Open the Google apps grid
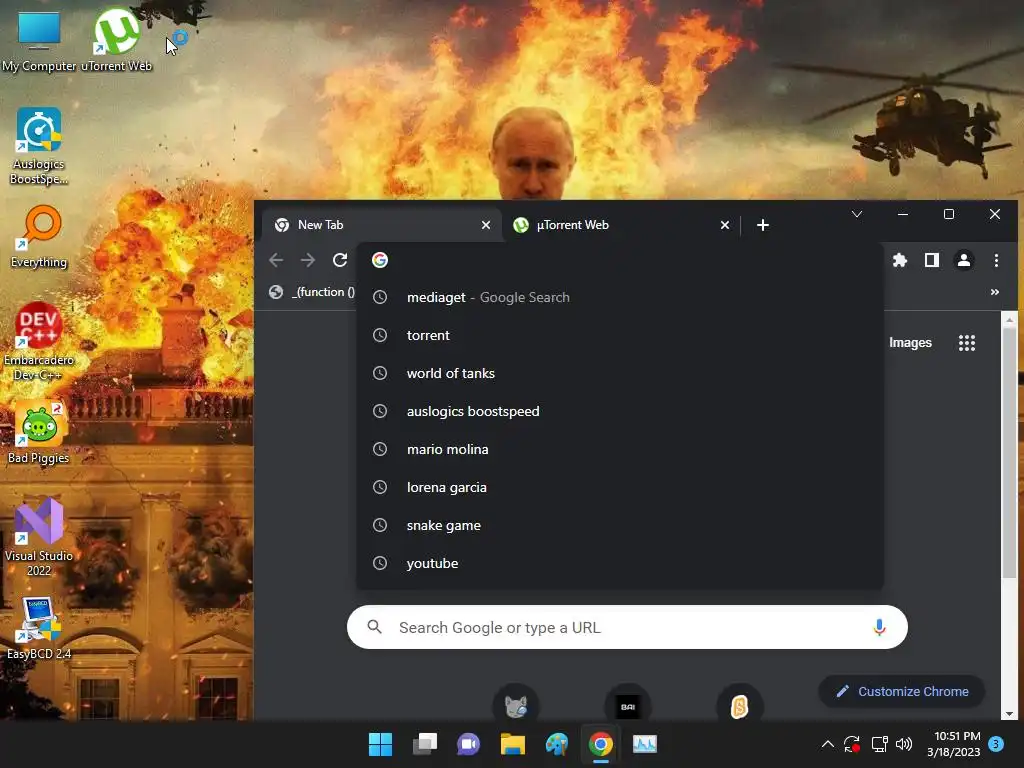This screenshot has height=768, width=1024. pyautogui.click(x=967, y=343)
